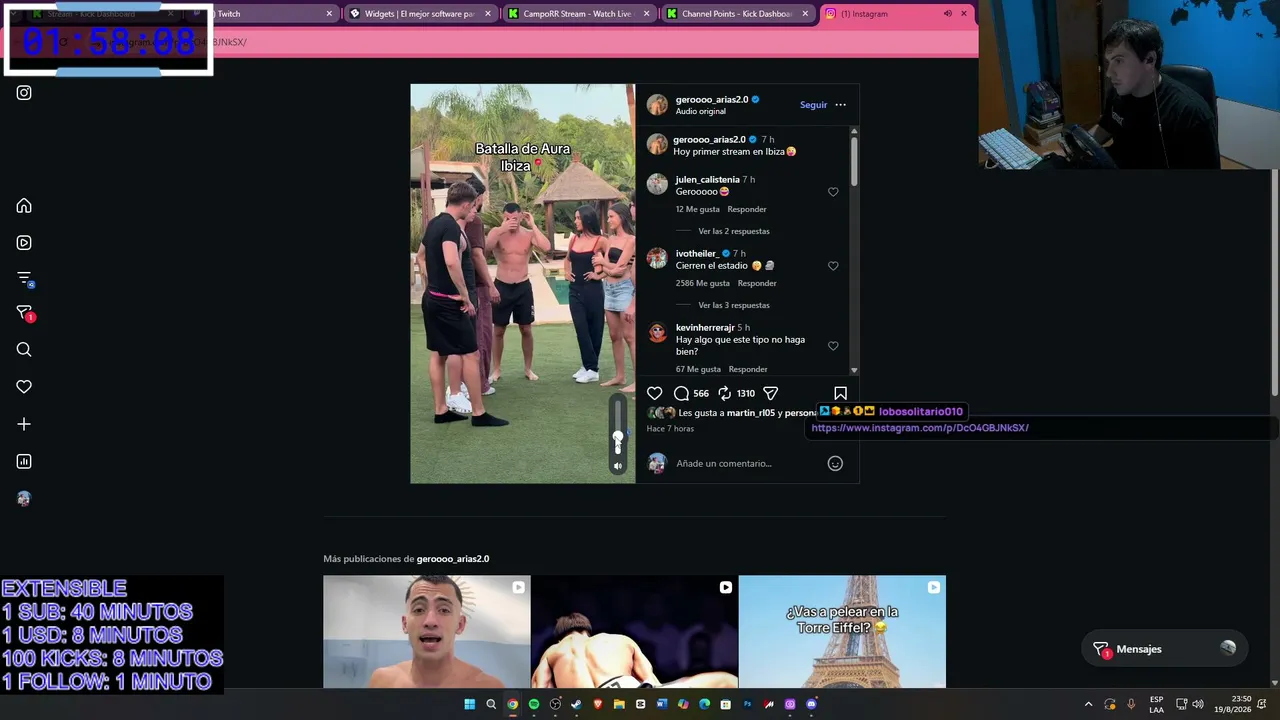
Task: Click the comments panel scrollbar
Action: pyautogui.click(x=854, y=160)
